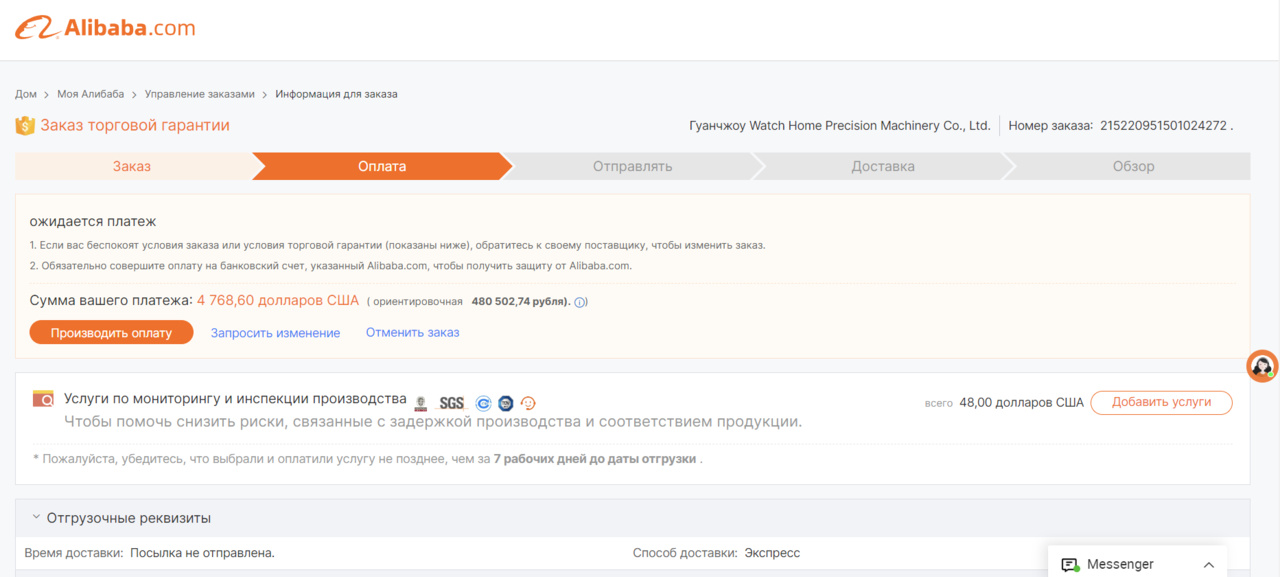Click the Отменить заказ link
This screenshot has height=577, width=1280.
point(412,332)
